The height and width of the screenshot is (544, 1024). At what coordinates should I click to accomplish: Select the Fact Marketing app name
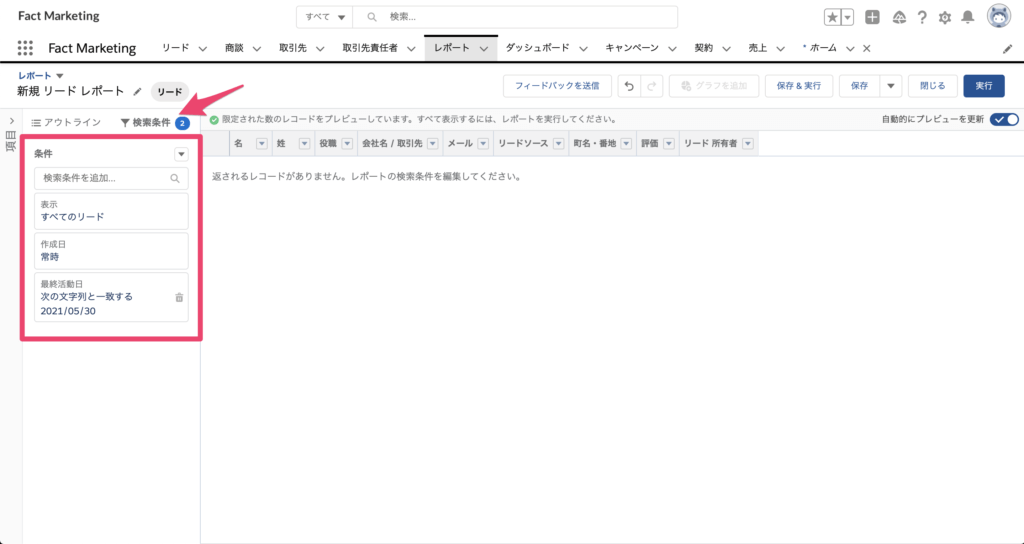click(x=92, y=48)
